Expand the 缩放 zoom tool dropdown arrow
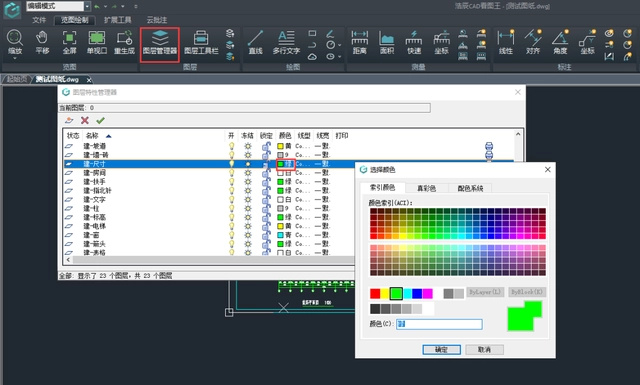 coord(15,59)
